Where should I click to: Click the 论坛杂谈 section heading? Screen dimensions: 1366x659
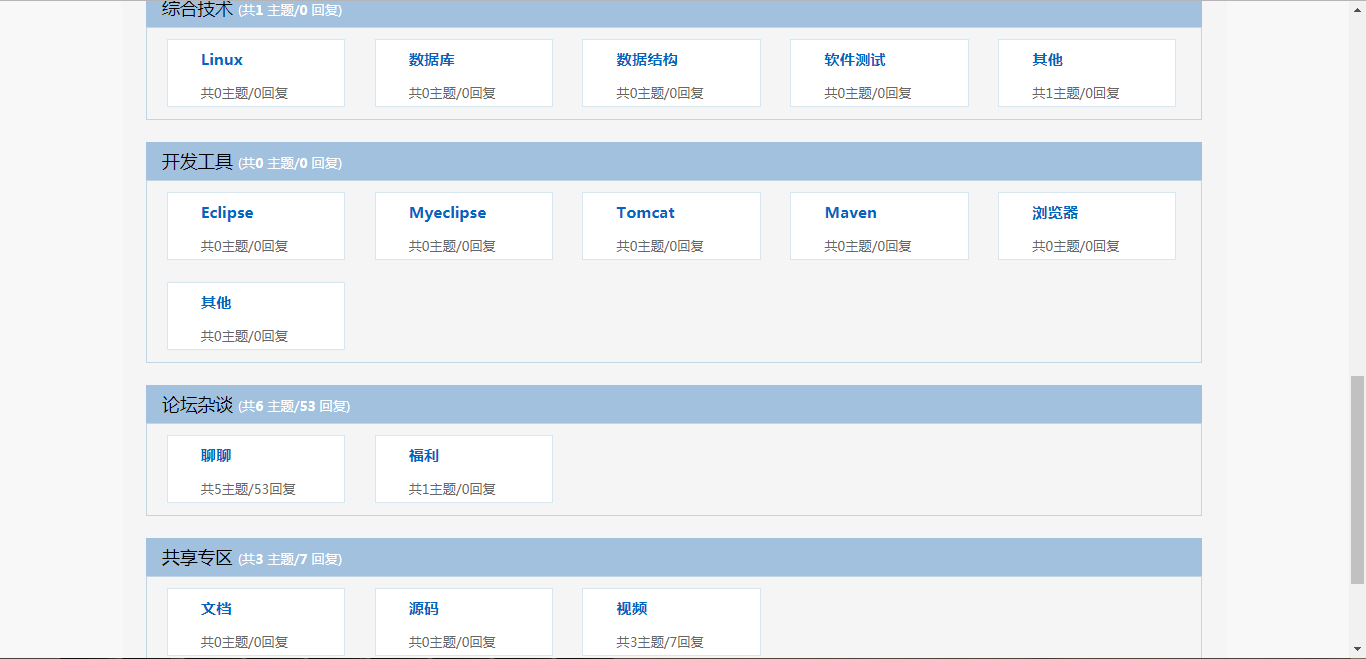[x=197, y=405]
